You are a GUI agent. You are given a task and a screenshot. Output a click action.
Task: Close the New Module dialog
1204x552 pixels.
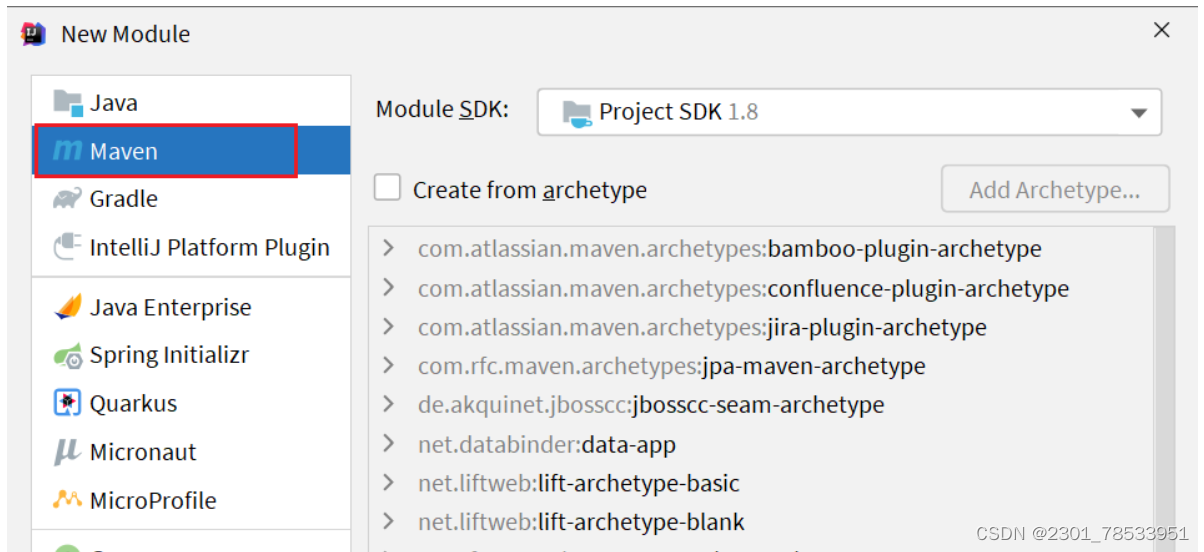(1161, 31)
